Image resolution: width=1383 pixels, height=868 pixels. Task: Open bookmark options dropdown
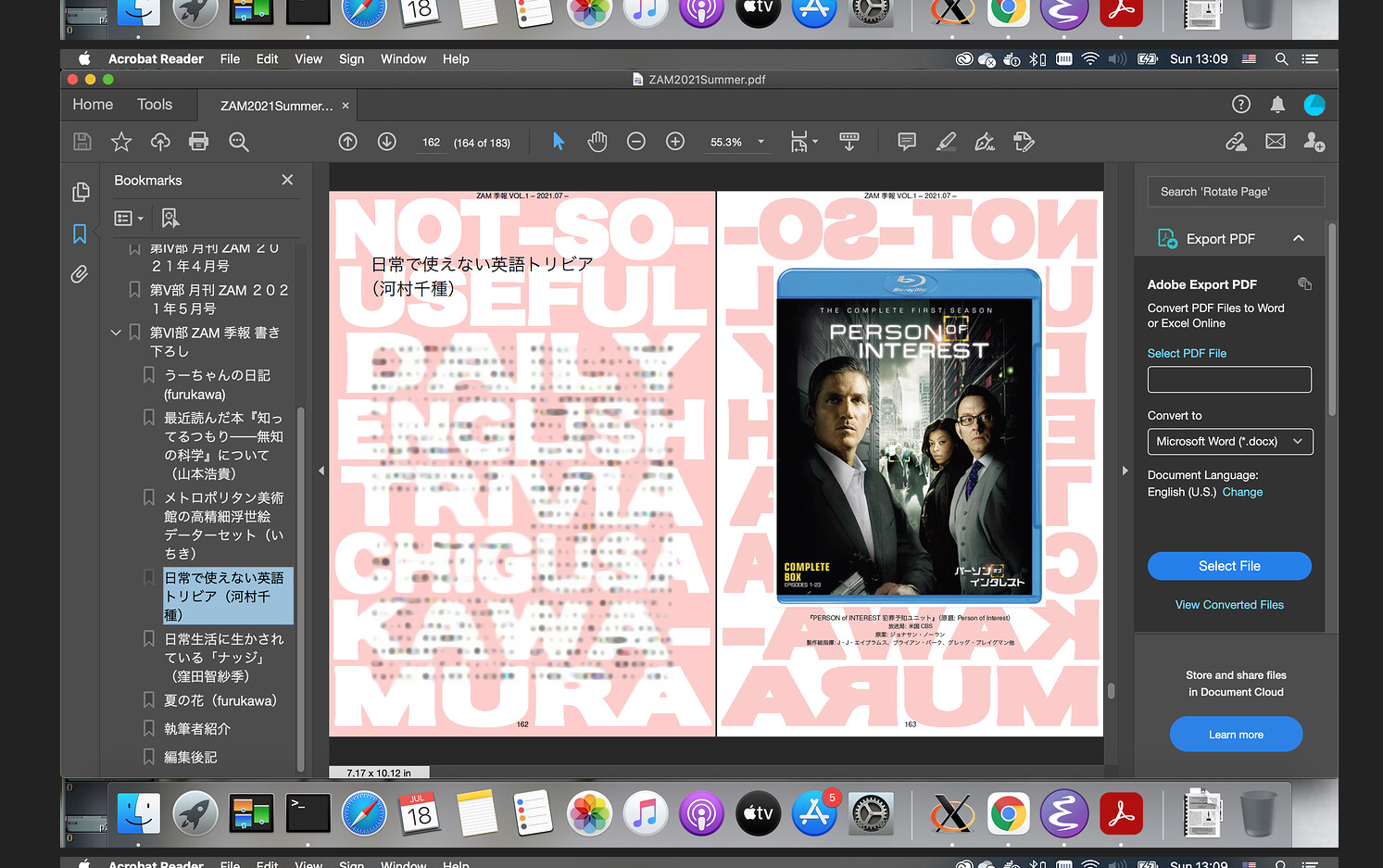click(129, 219)
